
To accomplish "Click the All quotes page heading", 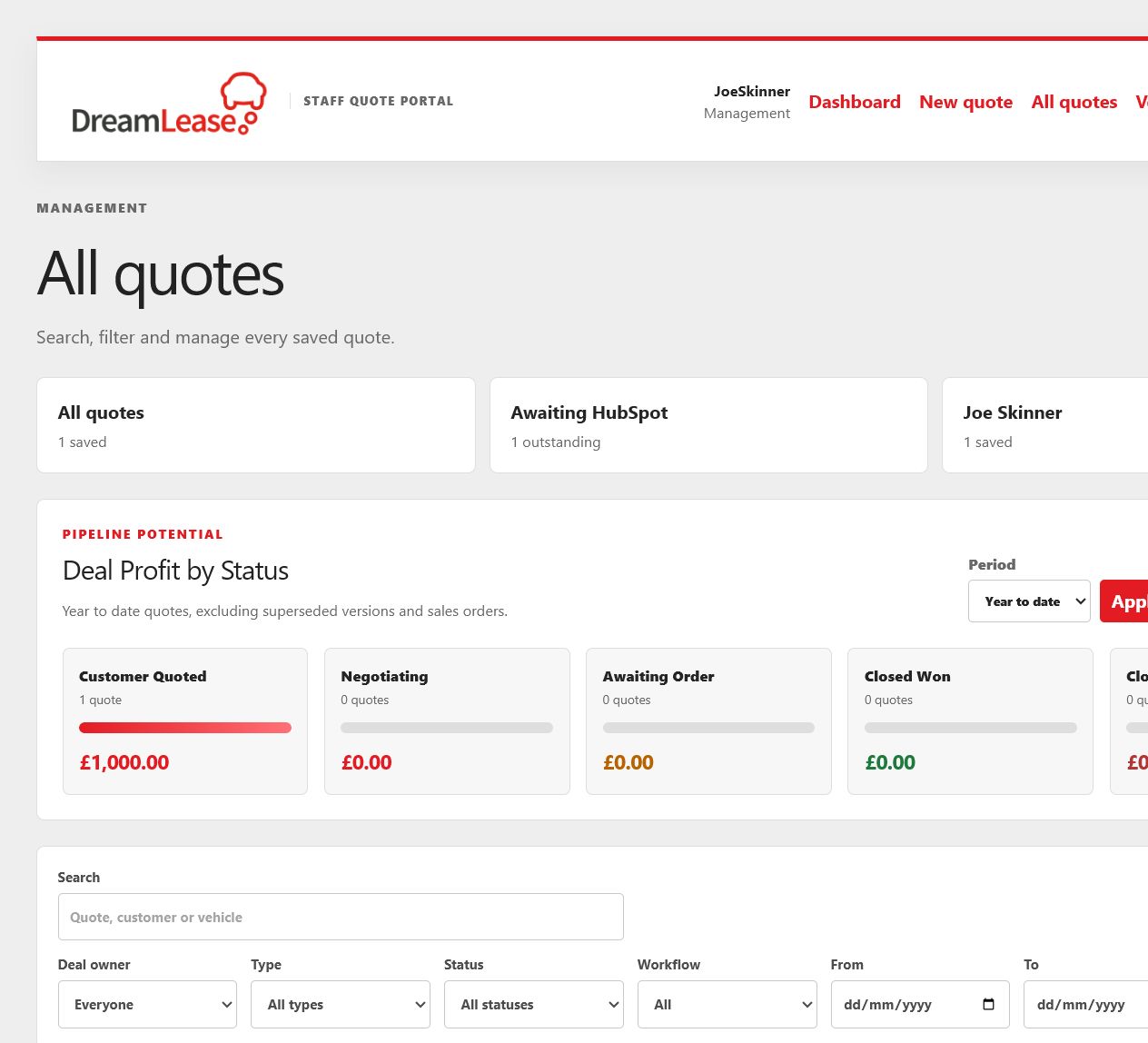I will click(x=161, y=274).
